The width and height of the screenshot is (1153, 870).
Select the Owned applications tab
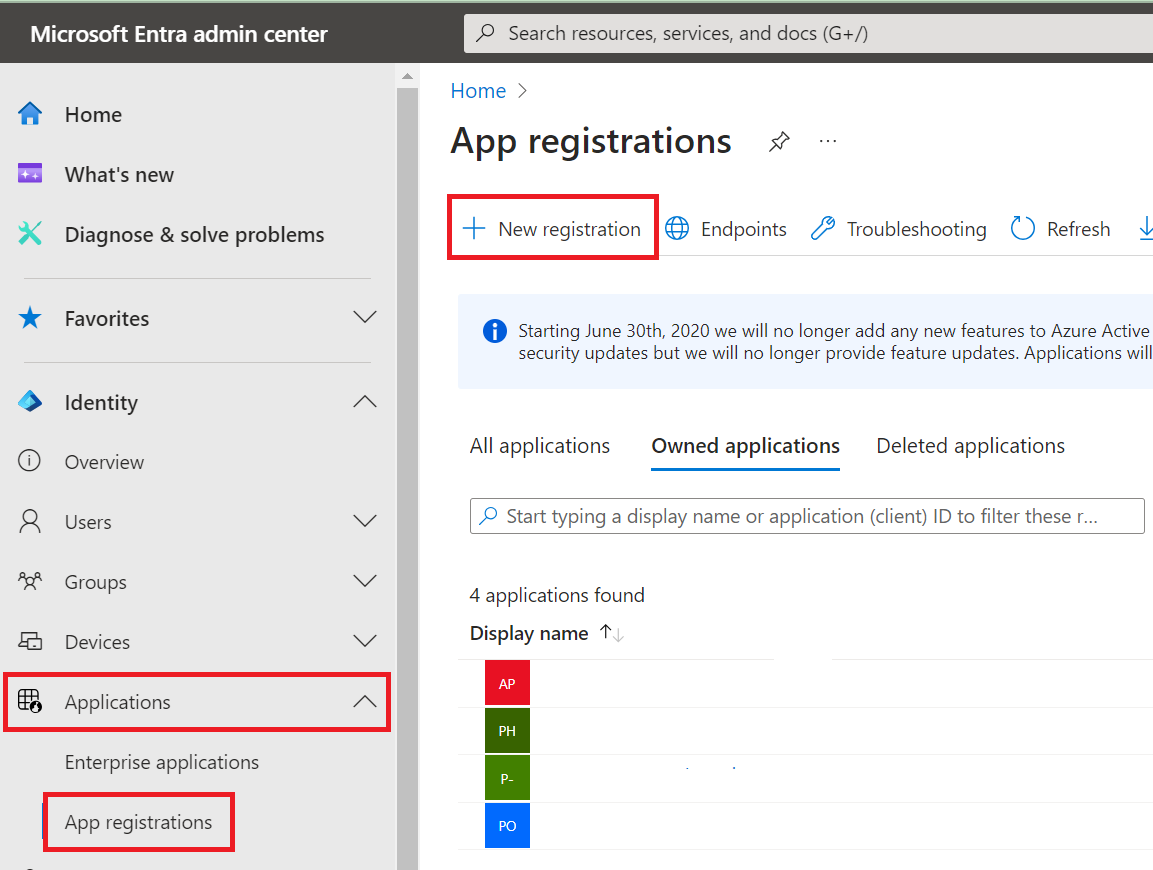746,446
